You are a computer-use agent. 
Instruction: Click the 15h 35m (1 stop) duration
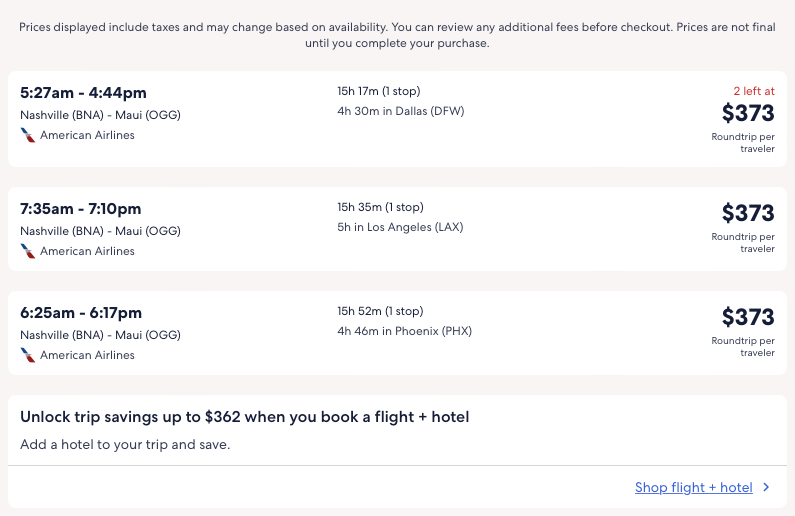coord(380,207)
